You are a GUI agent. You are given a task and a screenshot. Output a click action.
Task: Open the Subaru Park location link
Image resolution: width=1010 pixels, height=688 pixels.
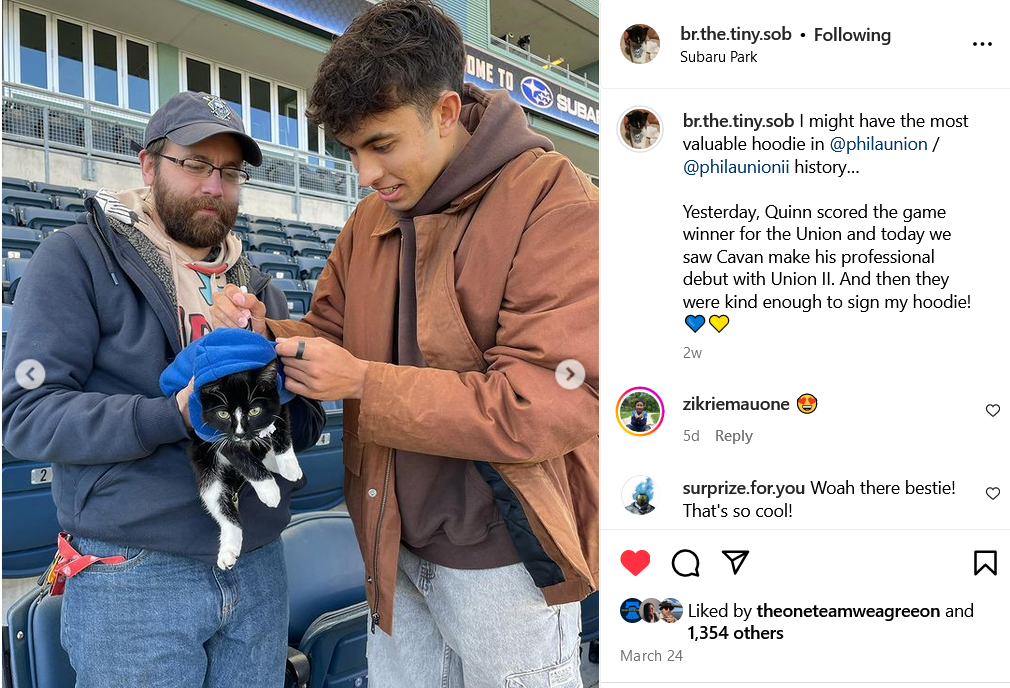pyautogui.click(x=718, y=57)
